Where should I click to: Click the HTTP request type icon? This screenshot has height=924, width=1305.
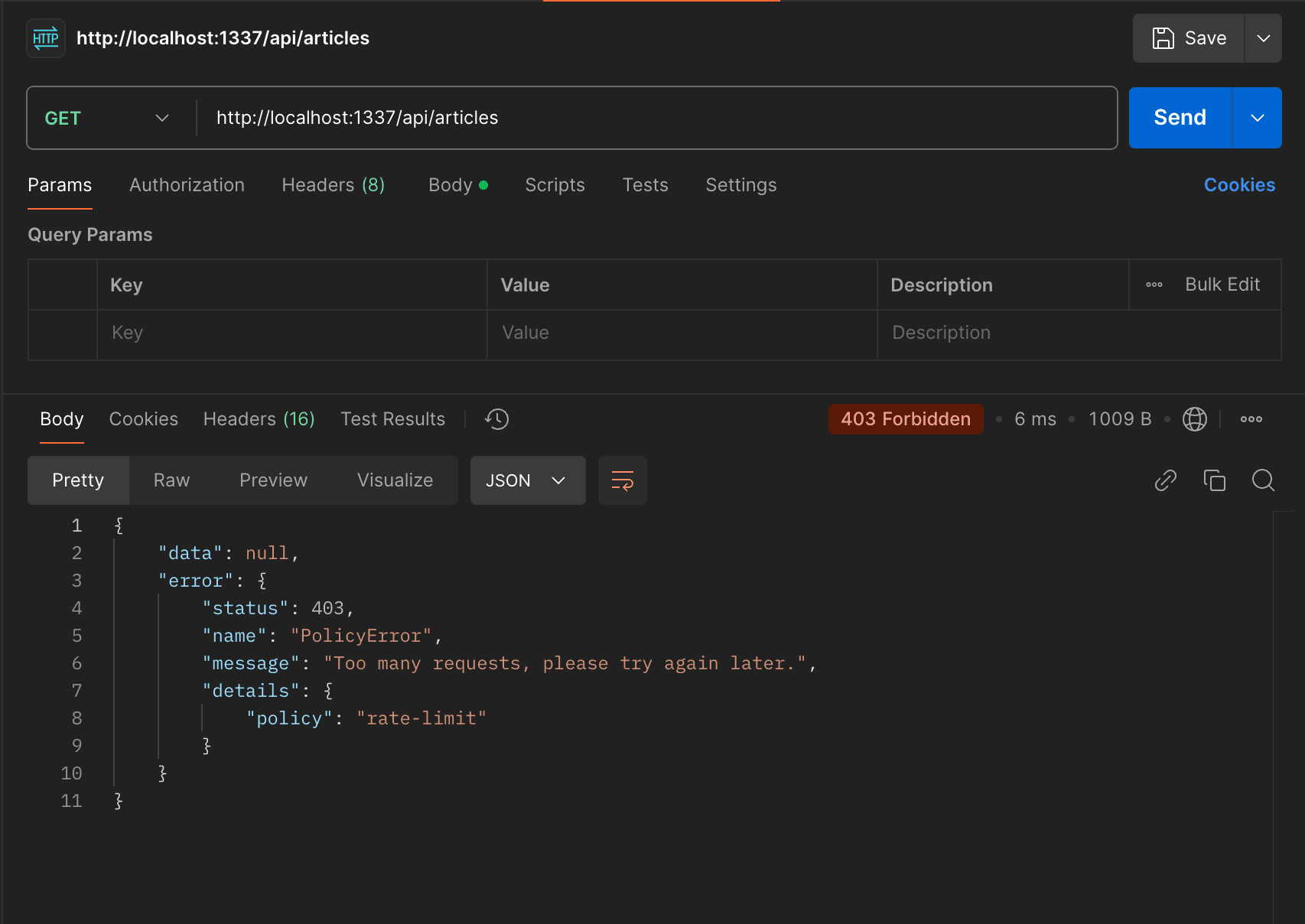(x=46, y=38)
